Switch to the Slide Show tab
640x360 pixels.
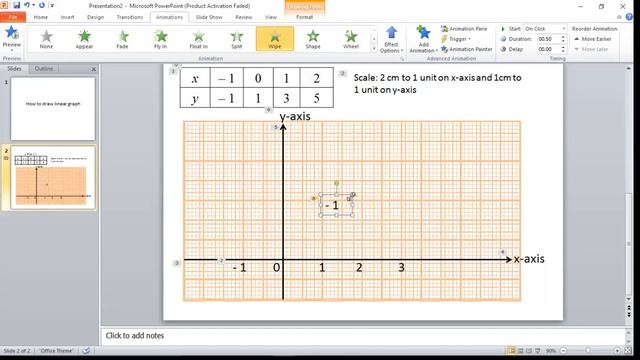point(209,17)
